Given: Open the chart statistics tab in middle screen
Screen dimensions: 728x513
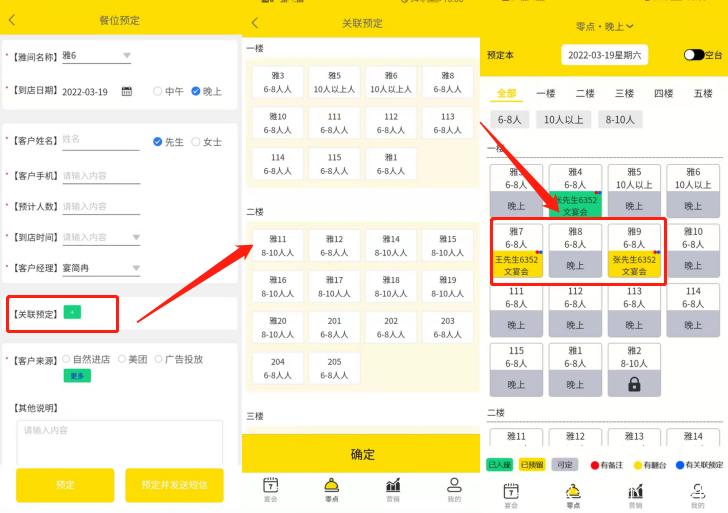Looking at the screenshot, I should (393, 489).
